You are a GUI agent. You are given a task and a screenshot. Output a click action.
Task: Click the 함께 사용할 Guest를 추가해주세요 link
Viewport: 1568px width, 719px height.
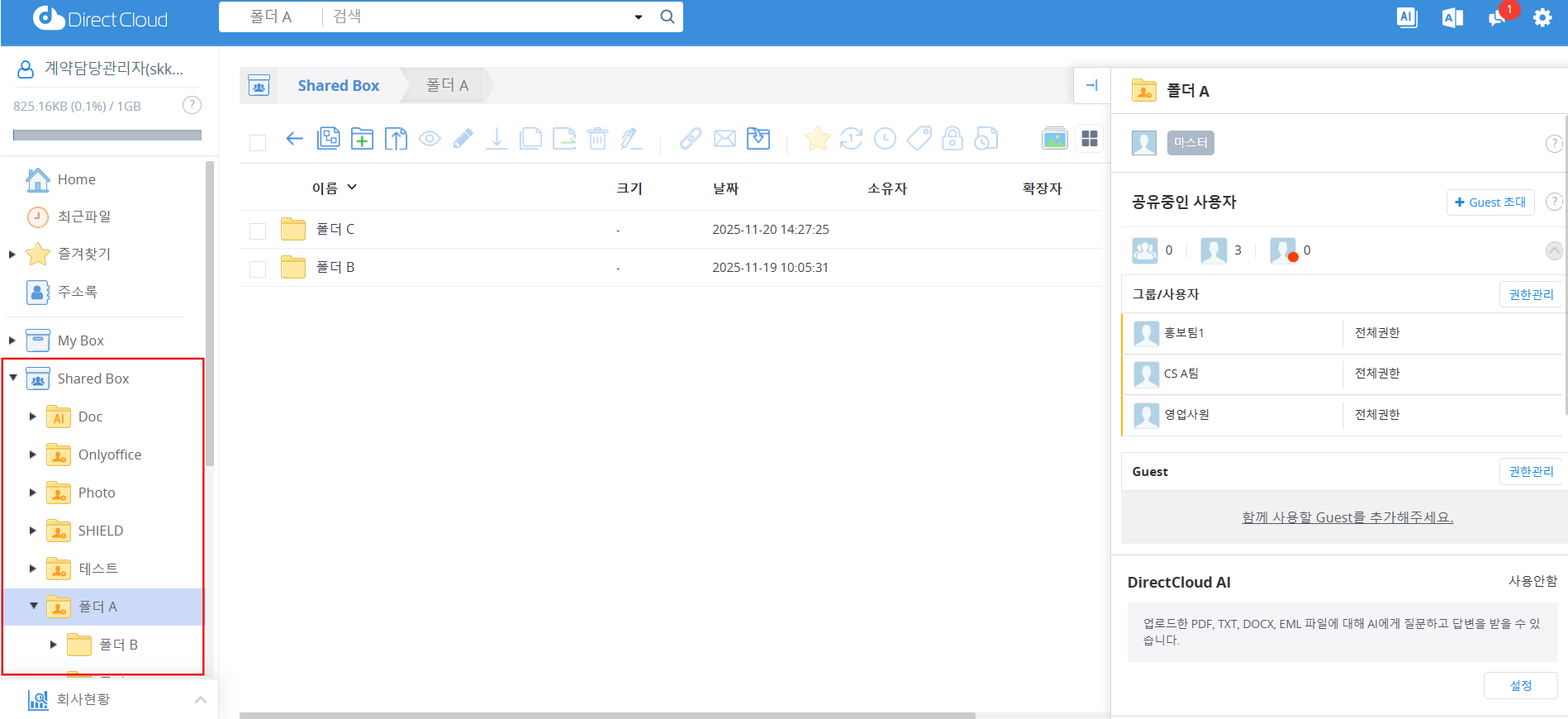[1347, 517]
